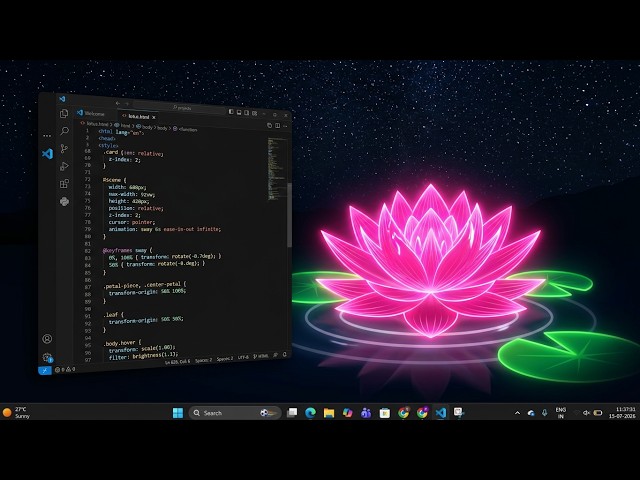Open Microsoft Teams from the taskbar

366,413
